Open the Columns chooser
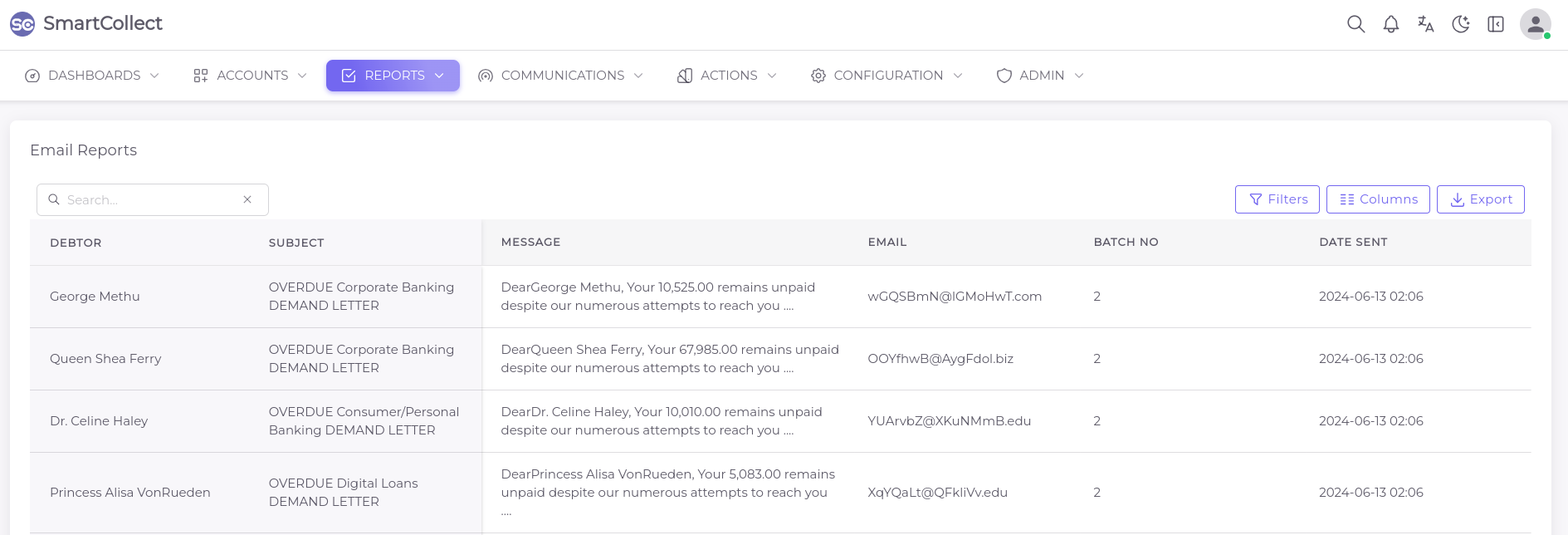Image resolution: width=1568 pixels, height=535 pixels. click(x=1378, y=199)
